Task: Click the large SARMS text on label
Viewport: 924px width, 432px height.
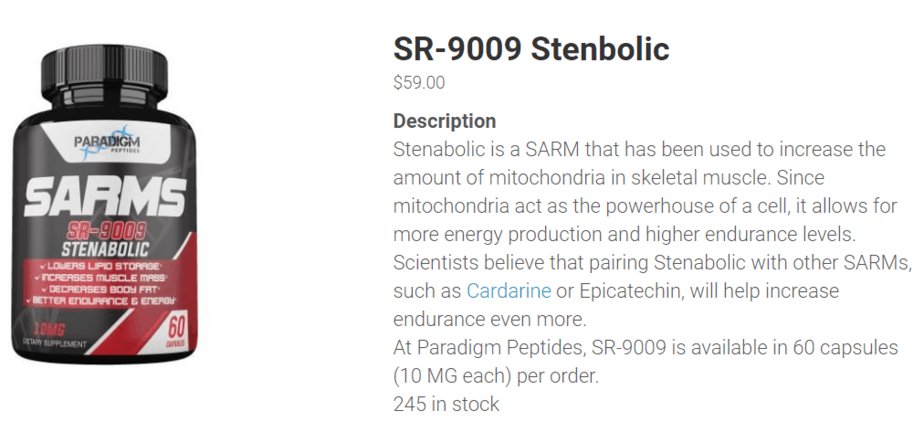Action: pyautogui.click(x=105, y=197)
